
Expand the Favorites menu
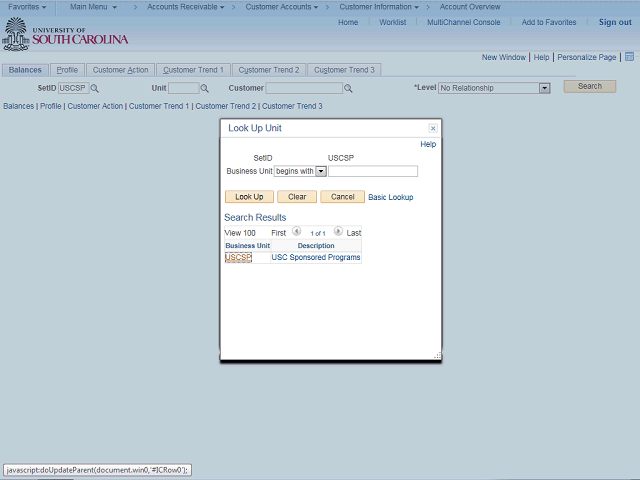27,7
